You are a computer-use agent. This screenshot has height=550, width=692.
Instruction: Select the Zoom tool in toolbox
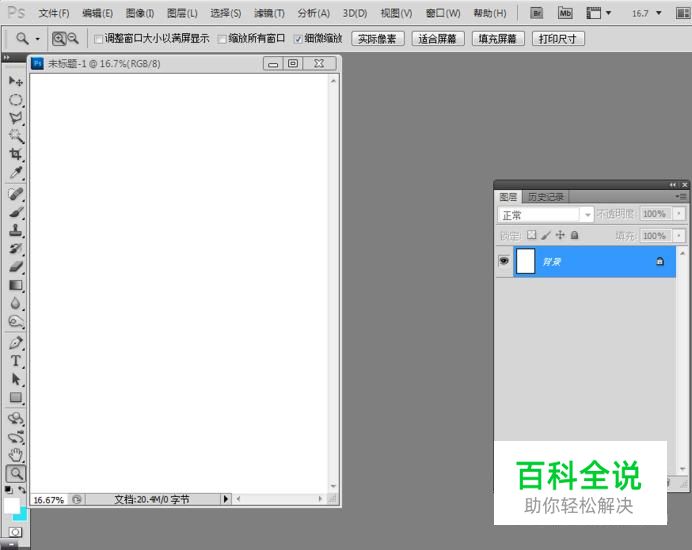(16, 474)
